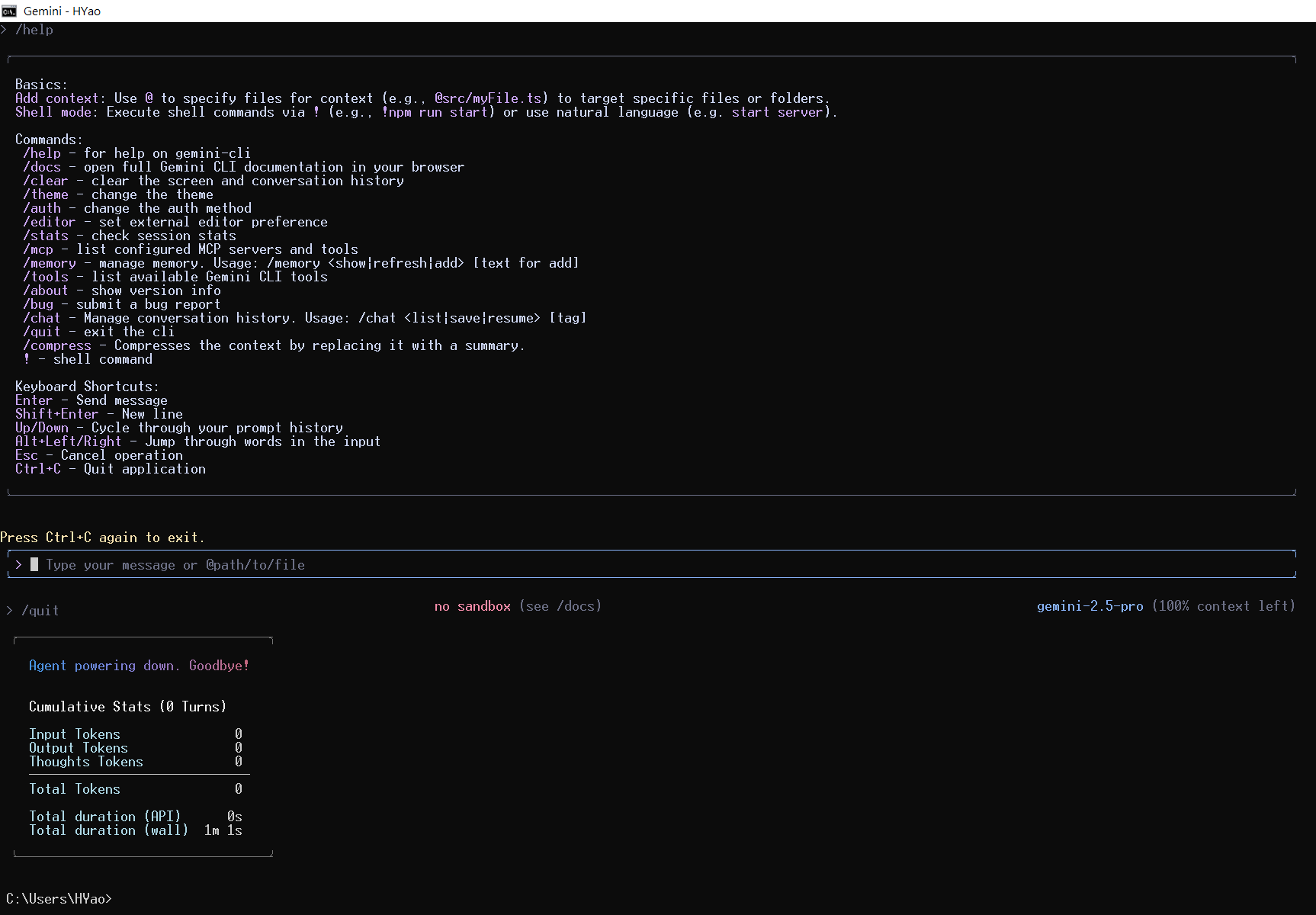Click the 'Total duration (wall)' row

point(136,830)
